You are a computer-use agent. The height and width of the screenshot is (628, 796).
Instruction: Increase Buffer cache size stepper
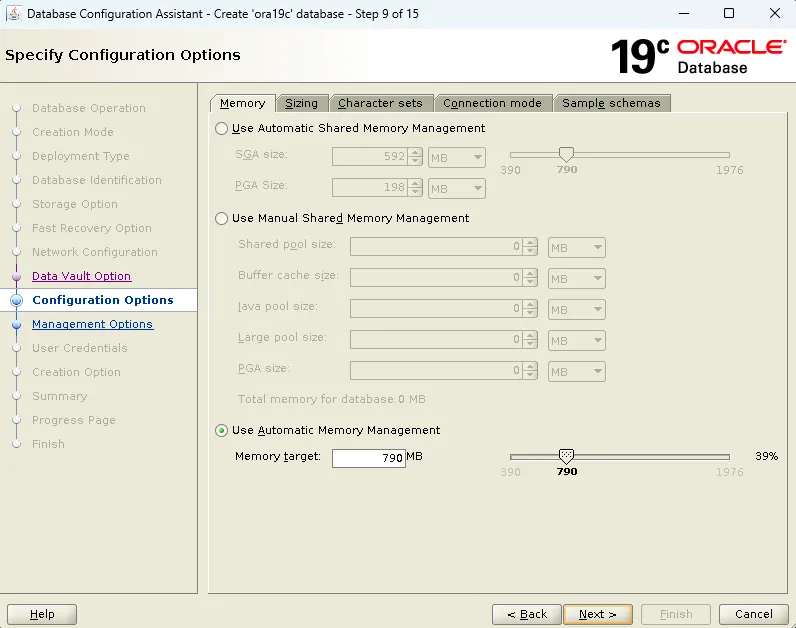pos(530,274)
